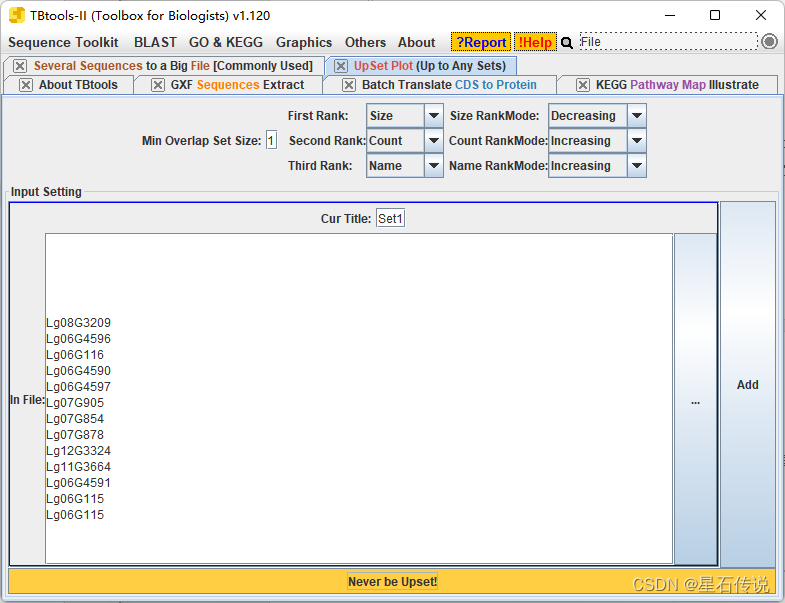785x603 pixels.
Task: Click the Lg11G3664 entry
Action: (79, 467)
